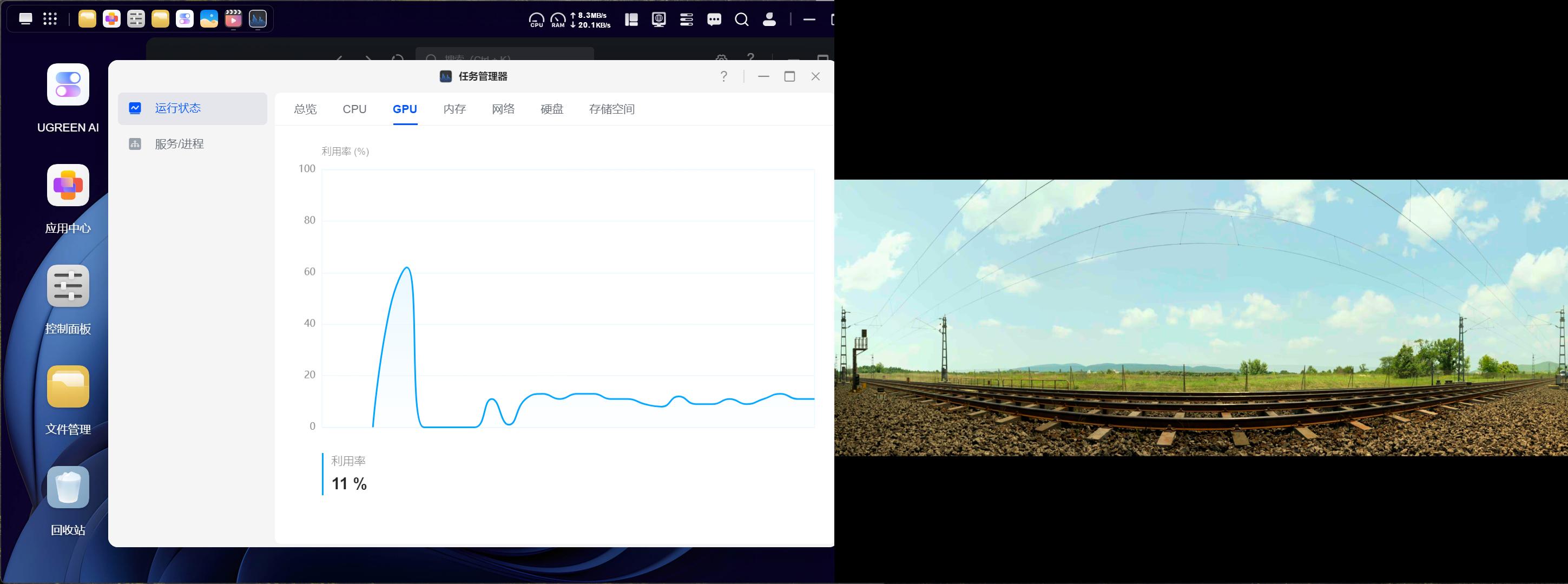The width and height of the screenshot is (1568, 584).
Task: Close the 任务管理器 window
Action: click(816, 76)
